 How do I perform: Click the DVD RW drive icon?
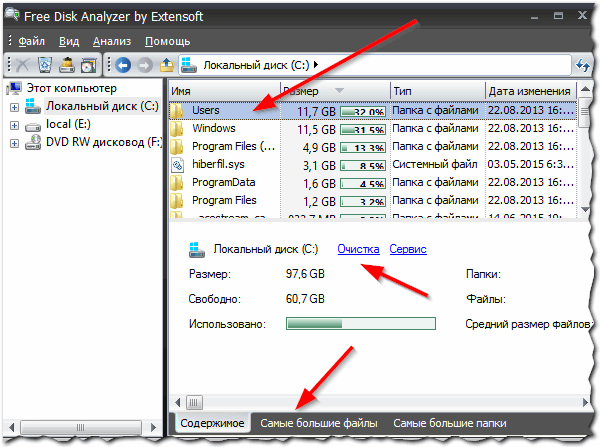click(x=33, y=142)
